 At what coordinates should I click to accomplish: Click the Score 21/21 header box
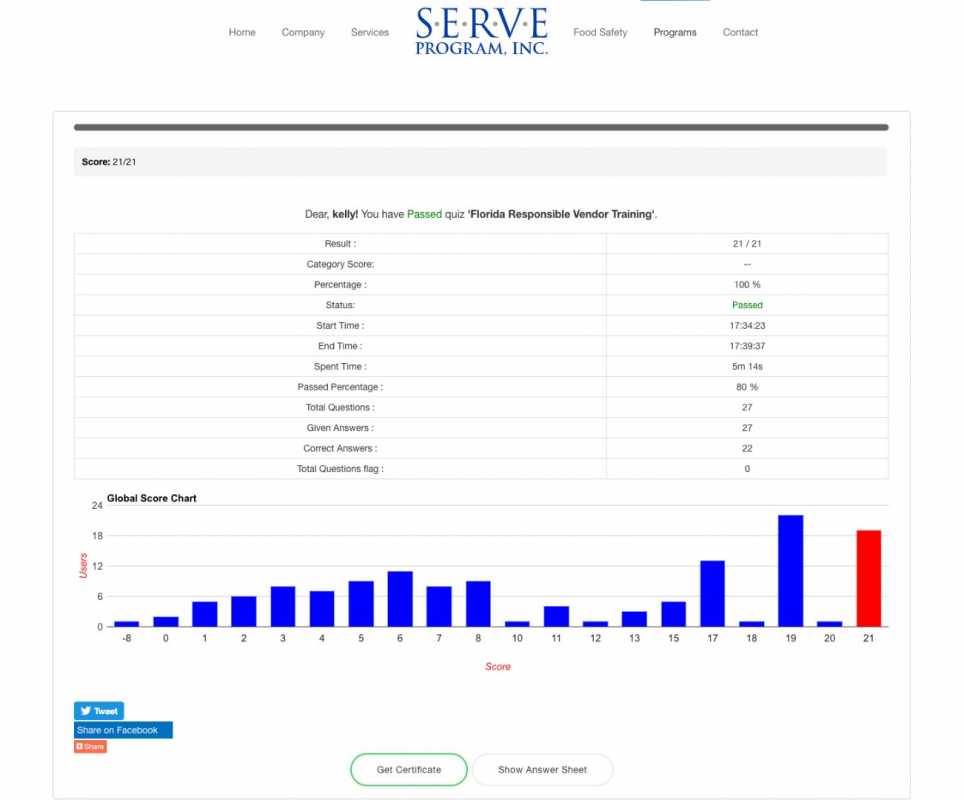(x=480, y=162)
